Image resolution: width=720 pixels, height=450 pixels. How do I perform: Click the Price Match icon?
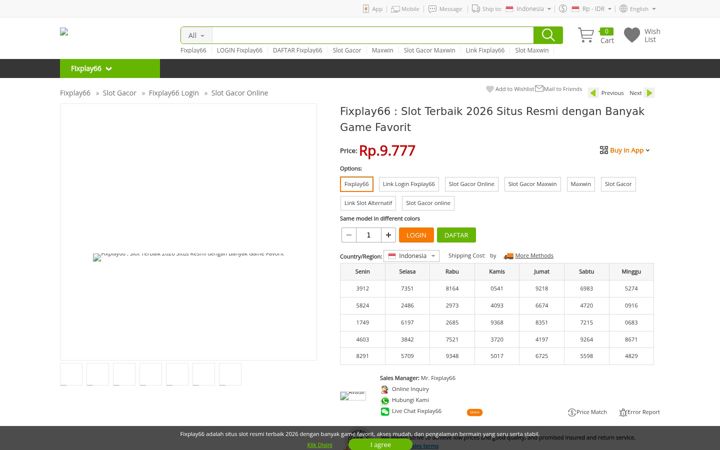(x=572, y=412)
